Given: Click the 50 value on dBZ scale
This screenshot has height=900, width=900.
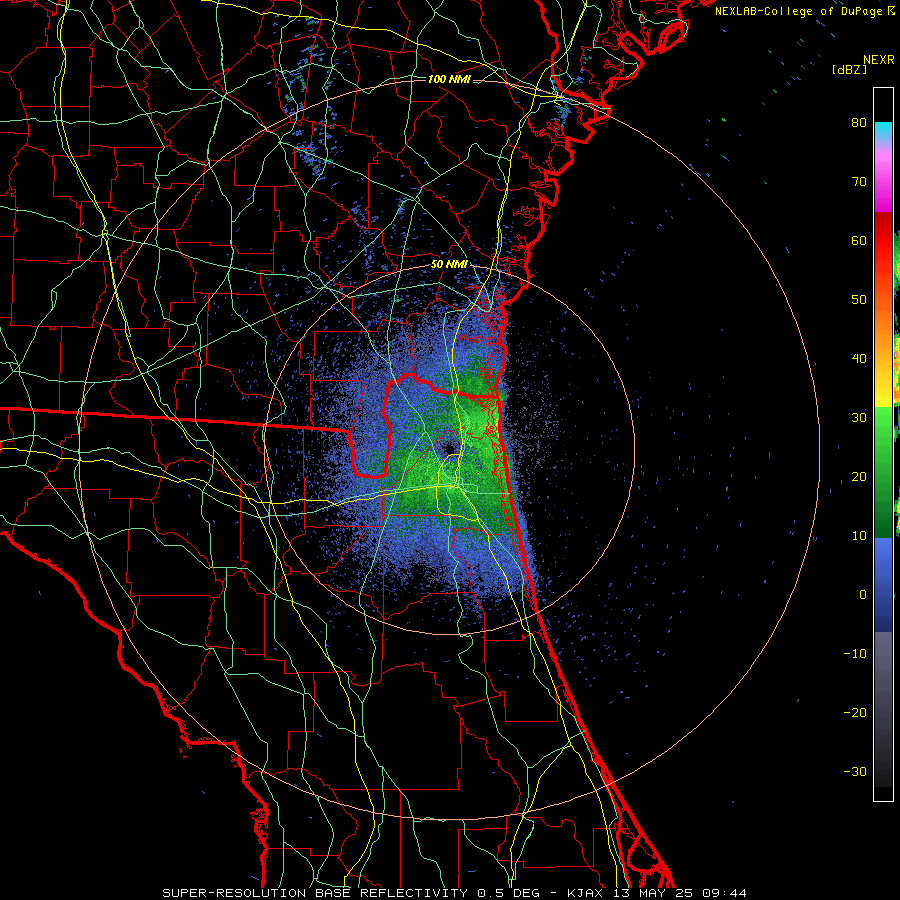Looking at the screenshot, I should click(x=859, y=300).
